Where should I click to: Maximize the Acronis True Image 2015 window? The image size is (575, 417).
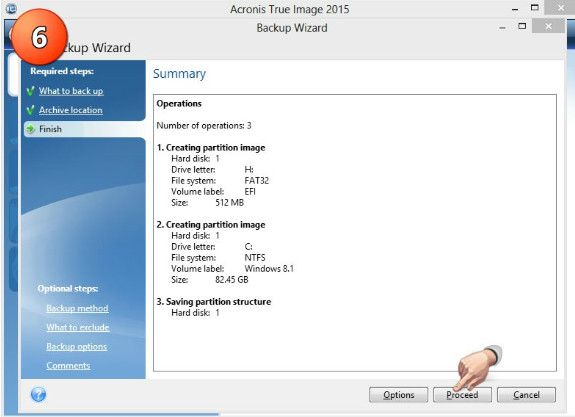(x=535, y=7)
